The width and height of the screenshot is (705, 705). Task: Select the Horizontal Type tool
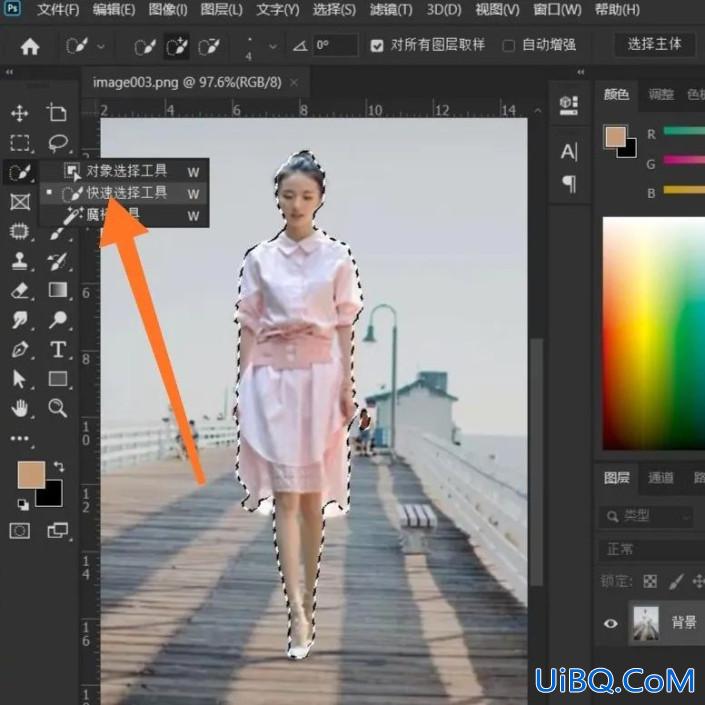pyautogui.click(x=58, y=349)
